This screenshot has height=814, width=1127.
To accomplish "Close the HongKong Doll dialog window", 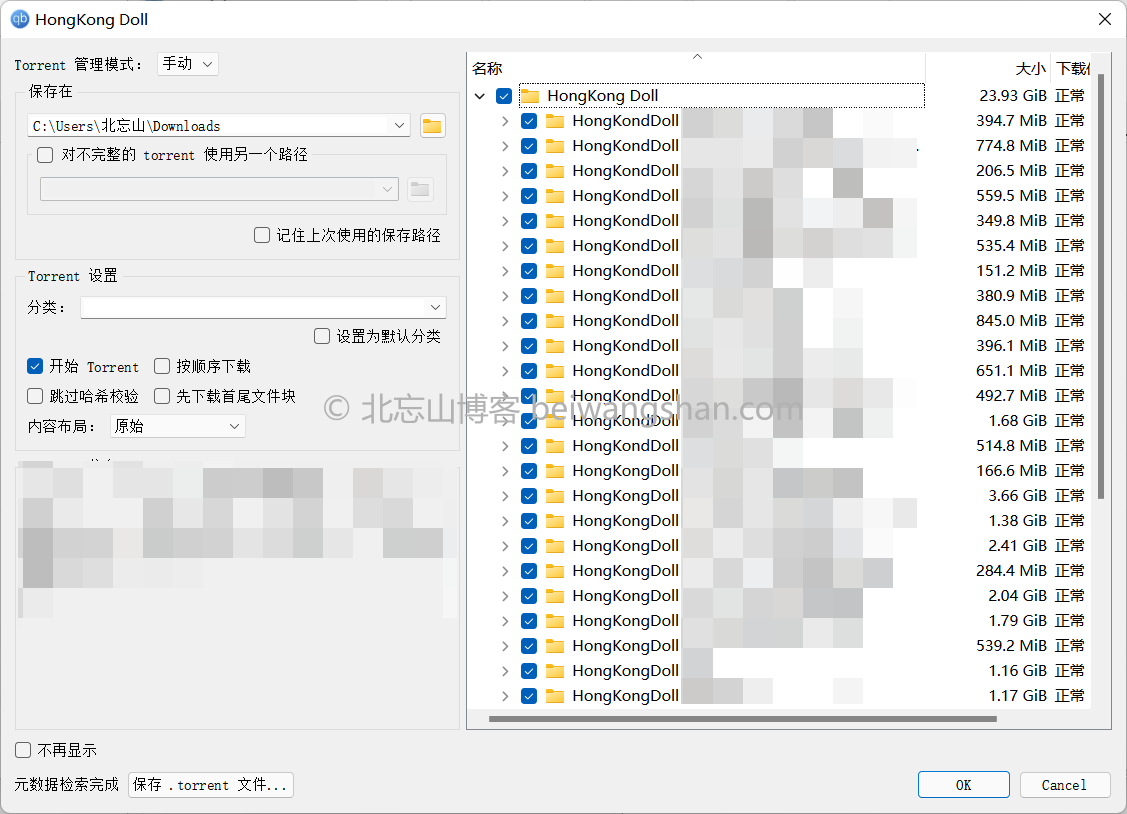I will (1105, 19).
